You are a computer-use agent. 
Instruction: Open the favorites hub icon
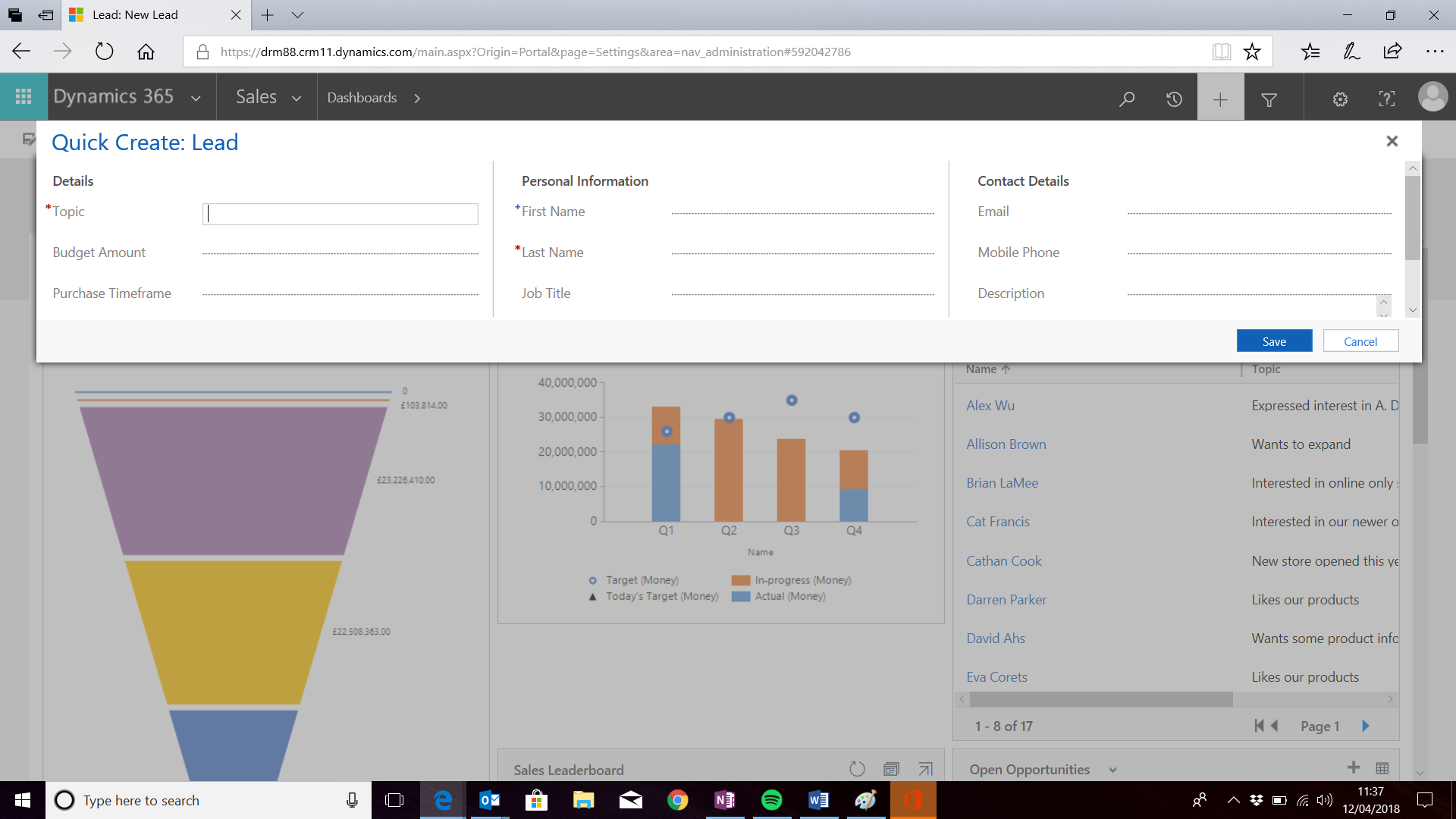click(x=1310, y=52)
